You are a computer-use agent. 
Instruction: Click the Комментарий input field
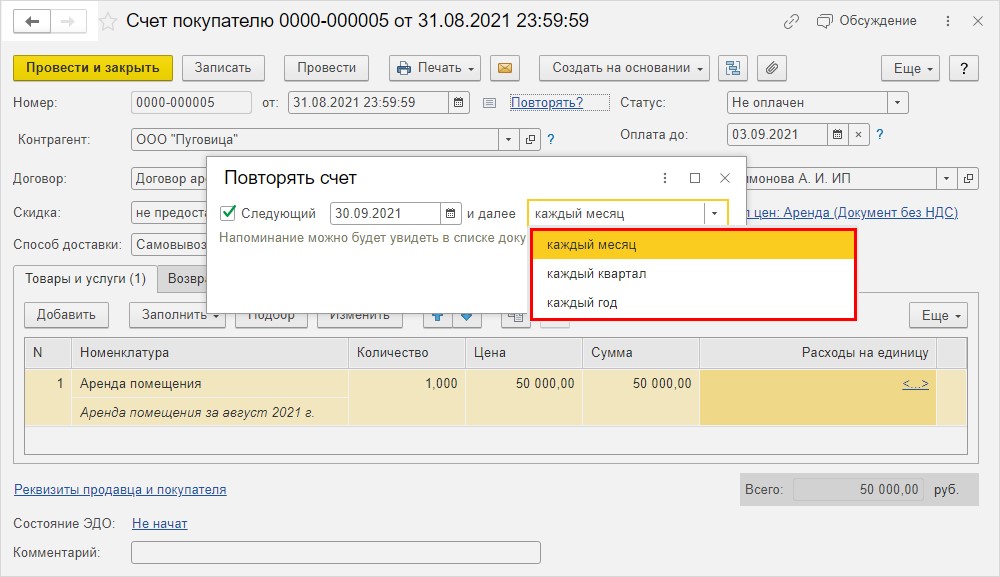[335, 553]
